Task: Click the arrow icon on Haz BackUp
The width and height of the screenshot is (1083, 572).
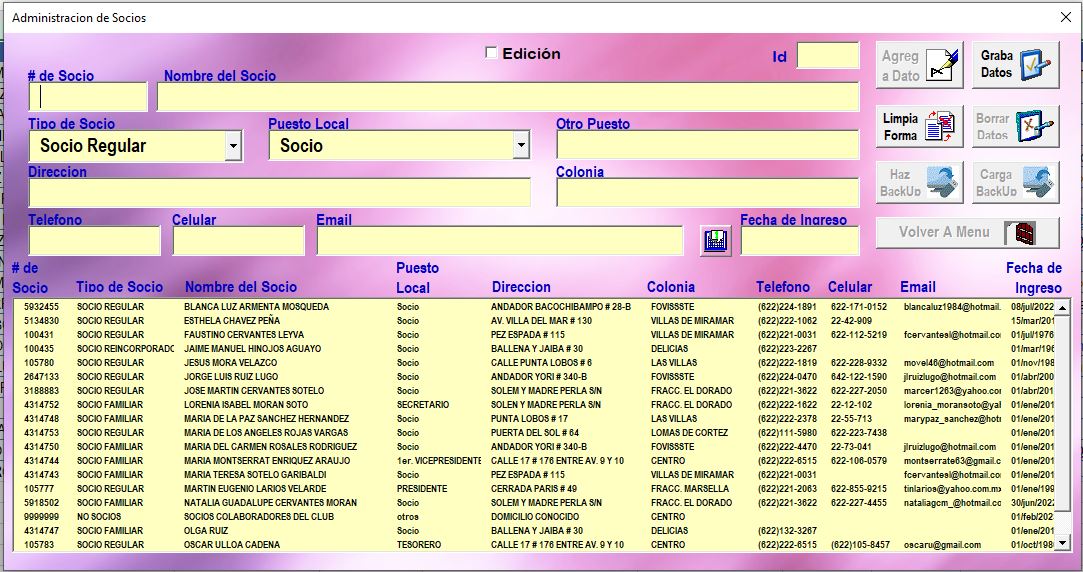Action: 943,182
